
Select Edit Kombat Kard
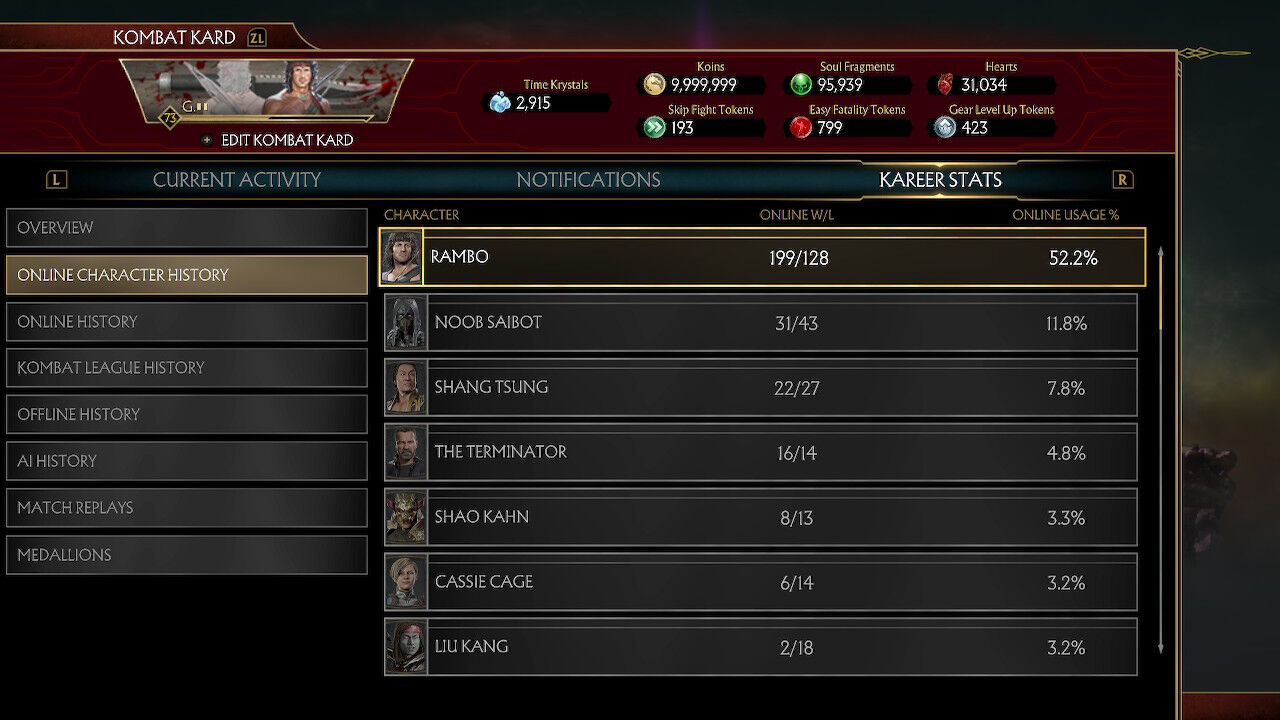tap(287, 140)
